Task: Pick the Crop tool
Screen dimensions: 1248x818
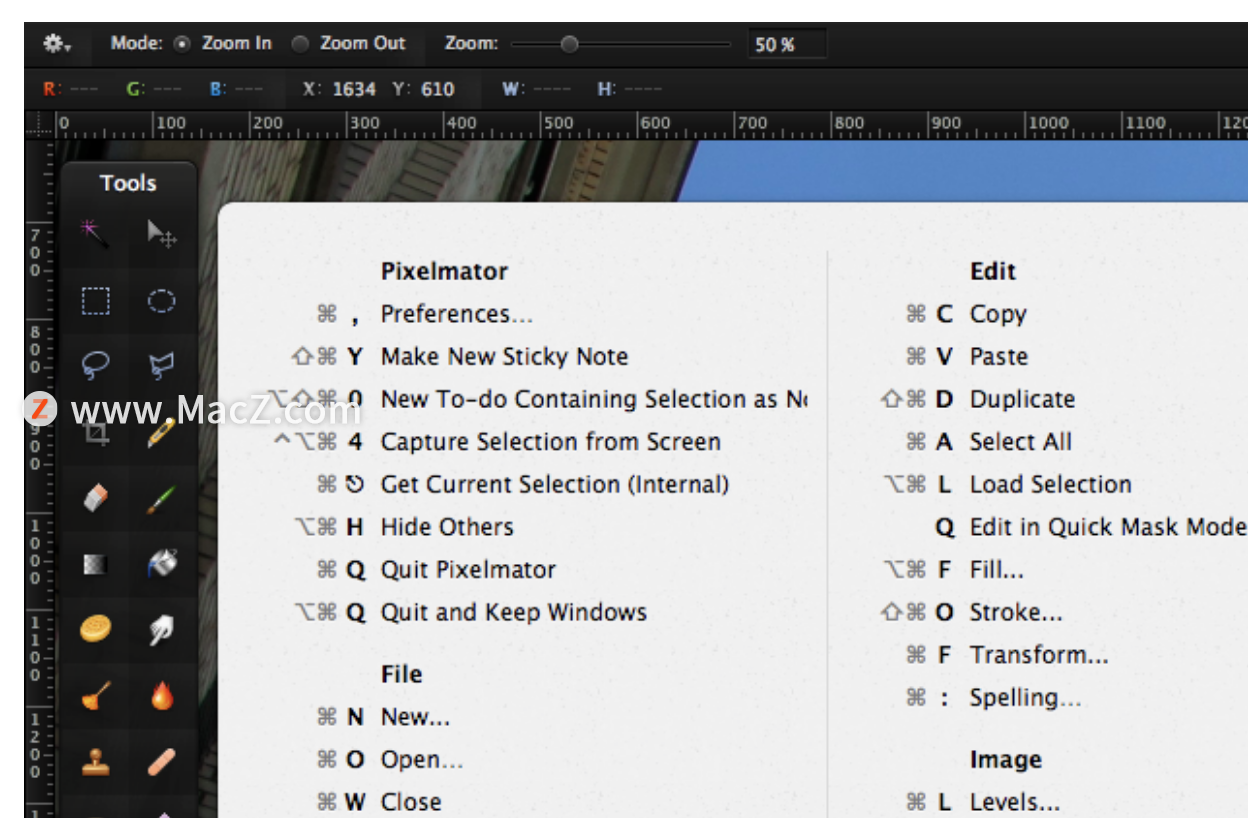Action: point(95,433)
